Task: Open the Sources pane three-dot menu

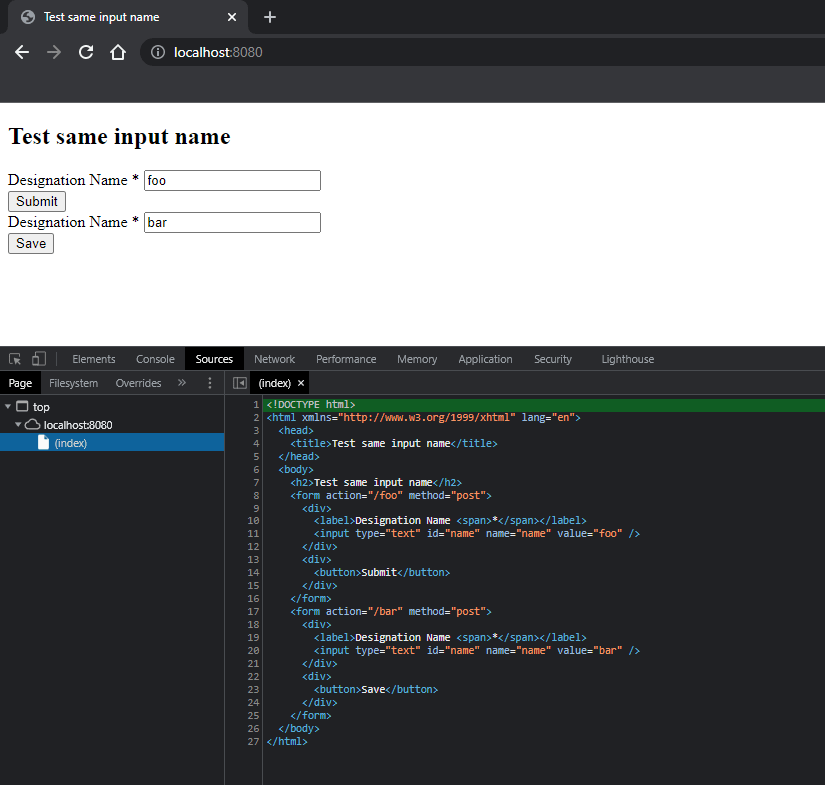Action: (209, 383)
